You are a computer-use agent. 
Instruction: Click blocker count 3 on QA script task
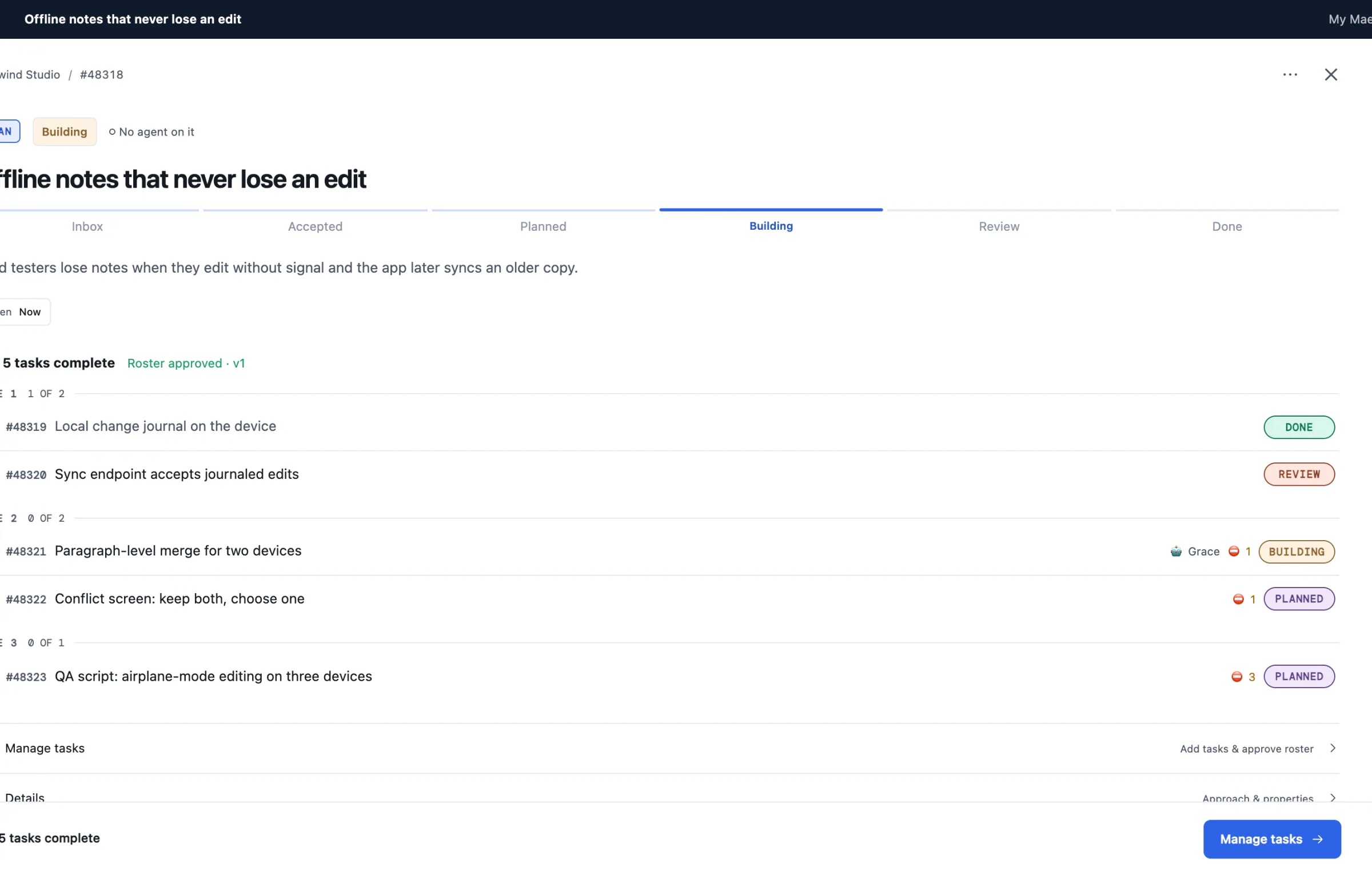click(x=1251, y=677)
